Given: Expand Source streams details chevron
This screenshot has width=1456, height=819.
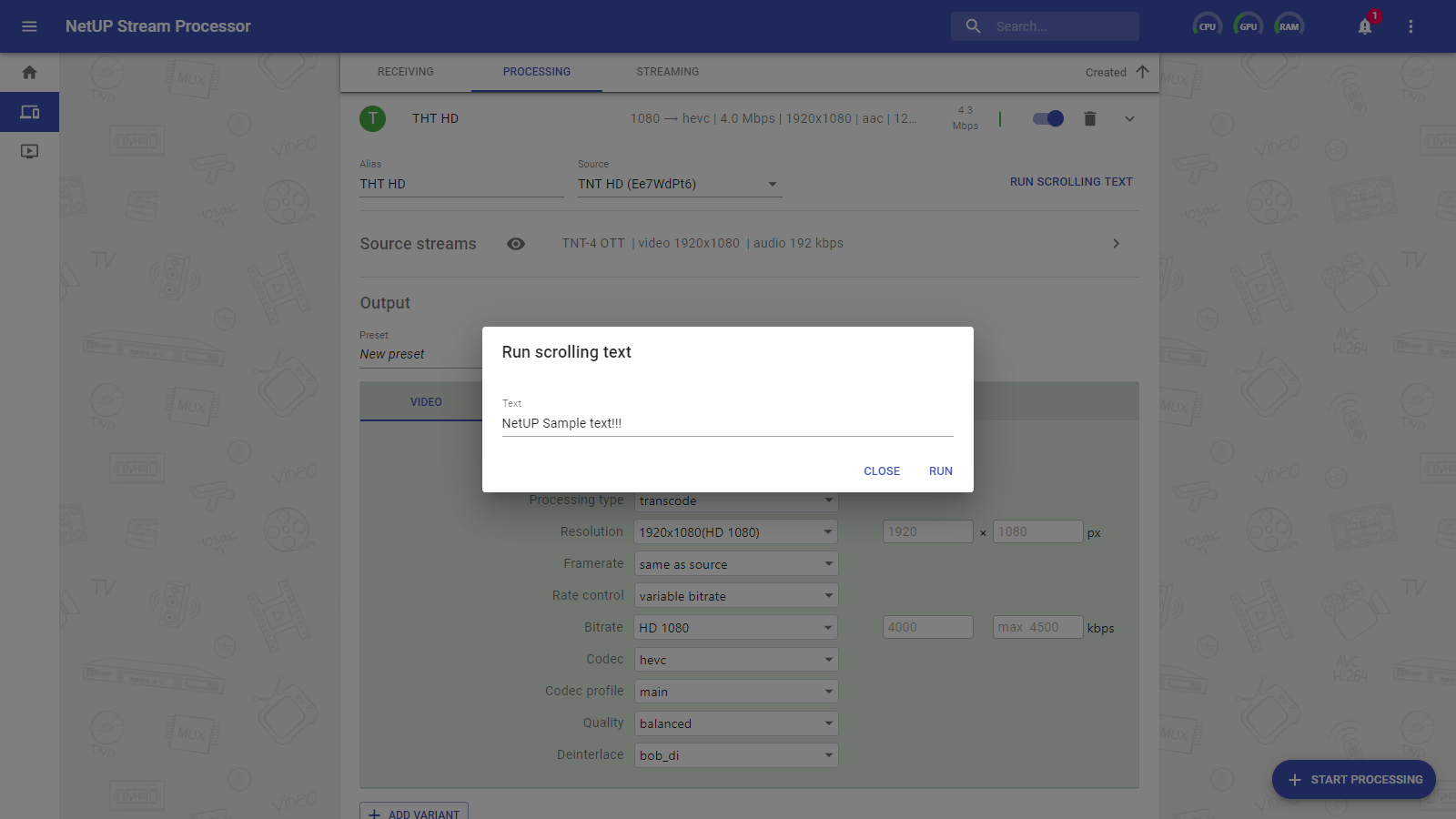Looking at the screenshot, I should pyautogui.click(x=1117, y=244).
